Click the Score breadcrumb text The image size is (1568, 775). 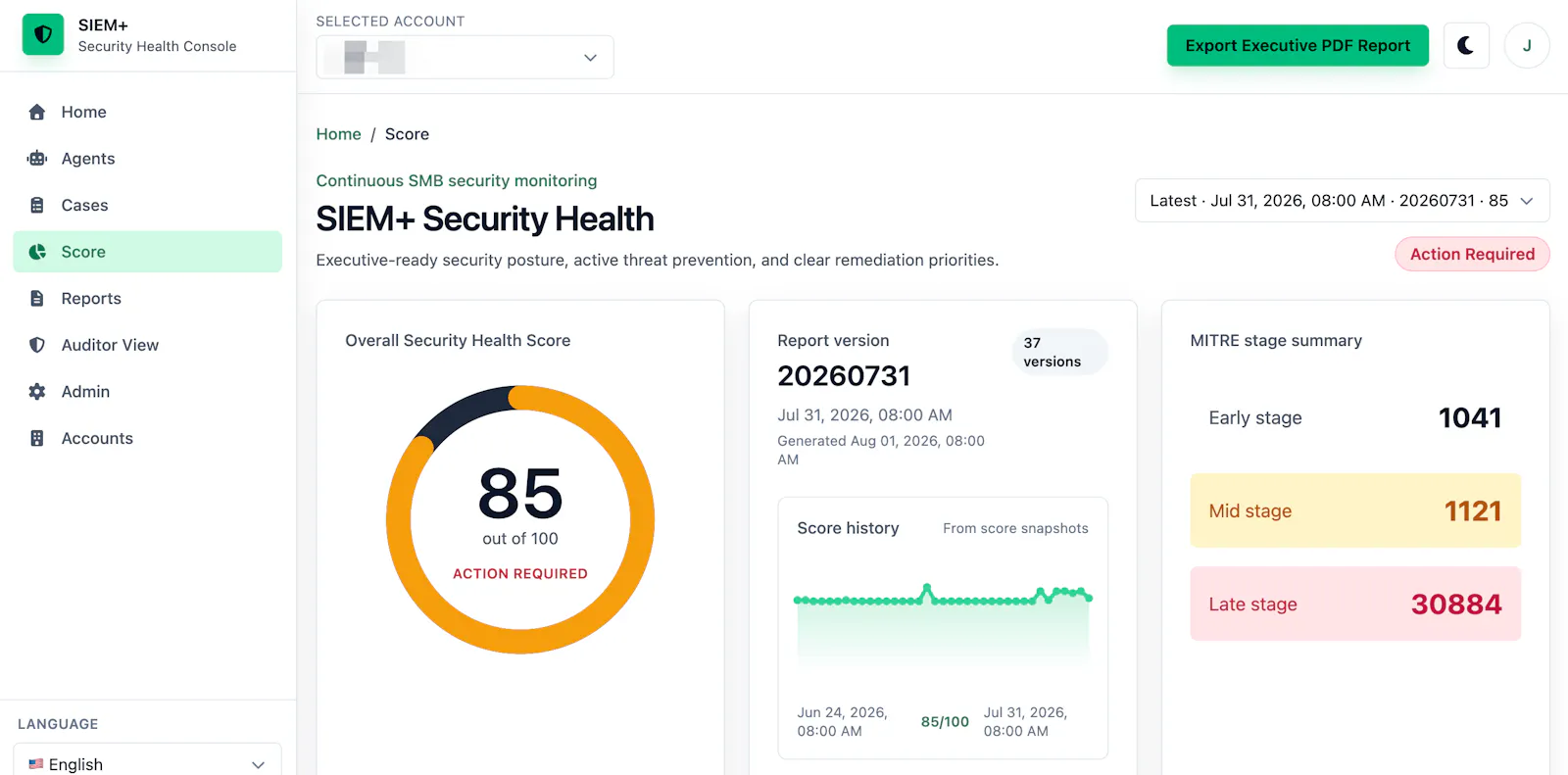click(x=407, y=134)
